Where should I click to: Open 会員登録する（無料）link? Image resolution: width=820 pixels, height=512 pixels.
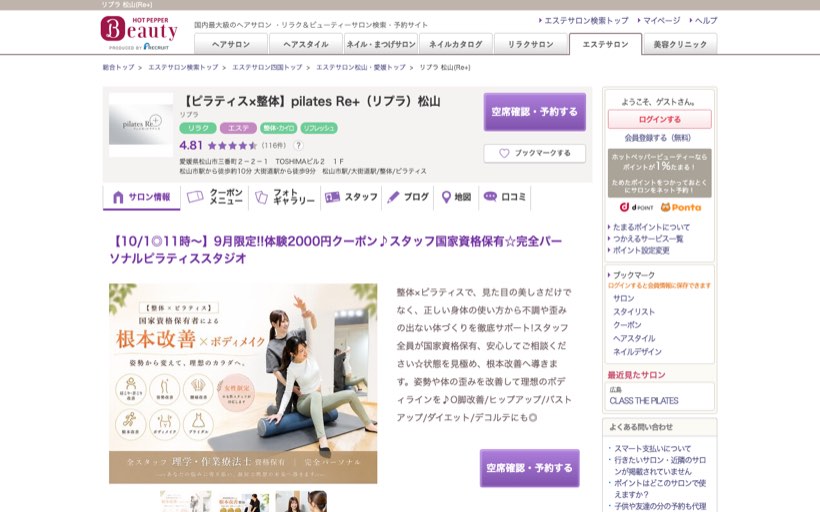coord(657,138)
